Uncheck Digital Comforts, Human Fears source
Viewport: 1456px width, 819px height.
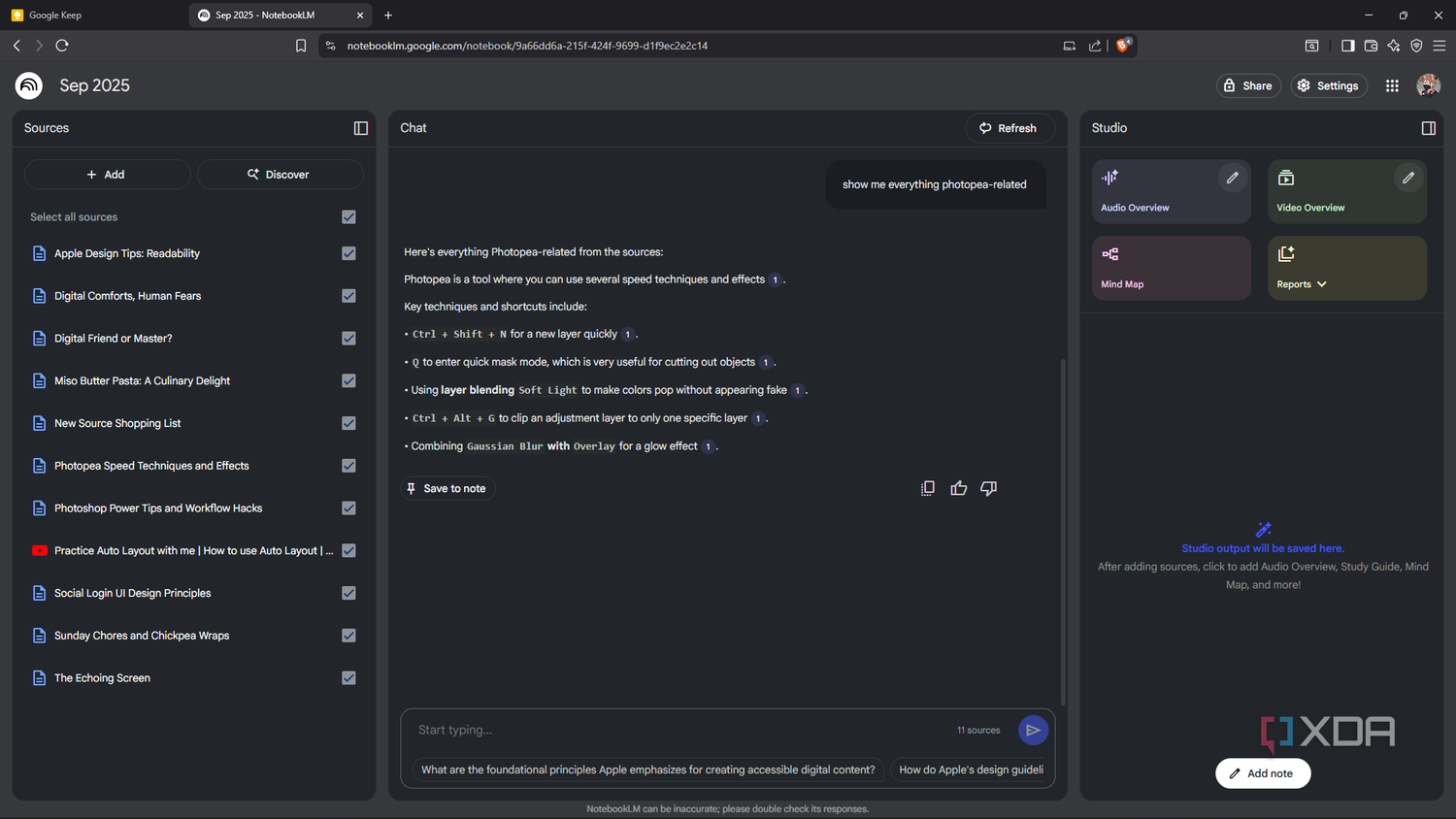coord(348,296)
